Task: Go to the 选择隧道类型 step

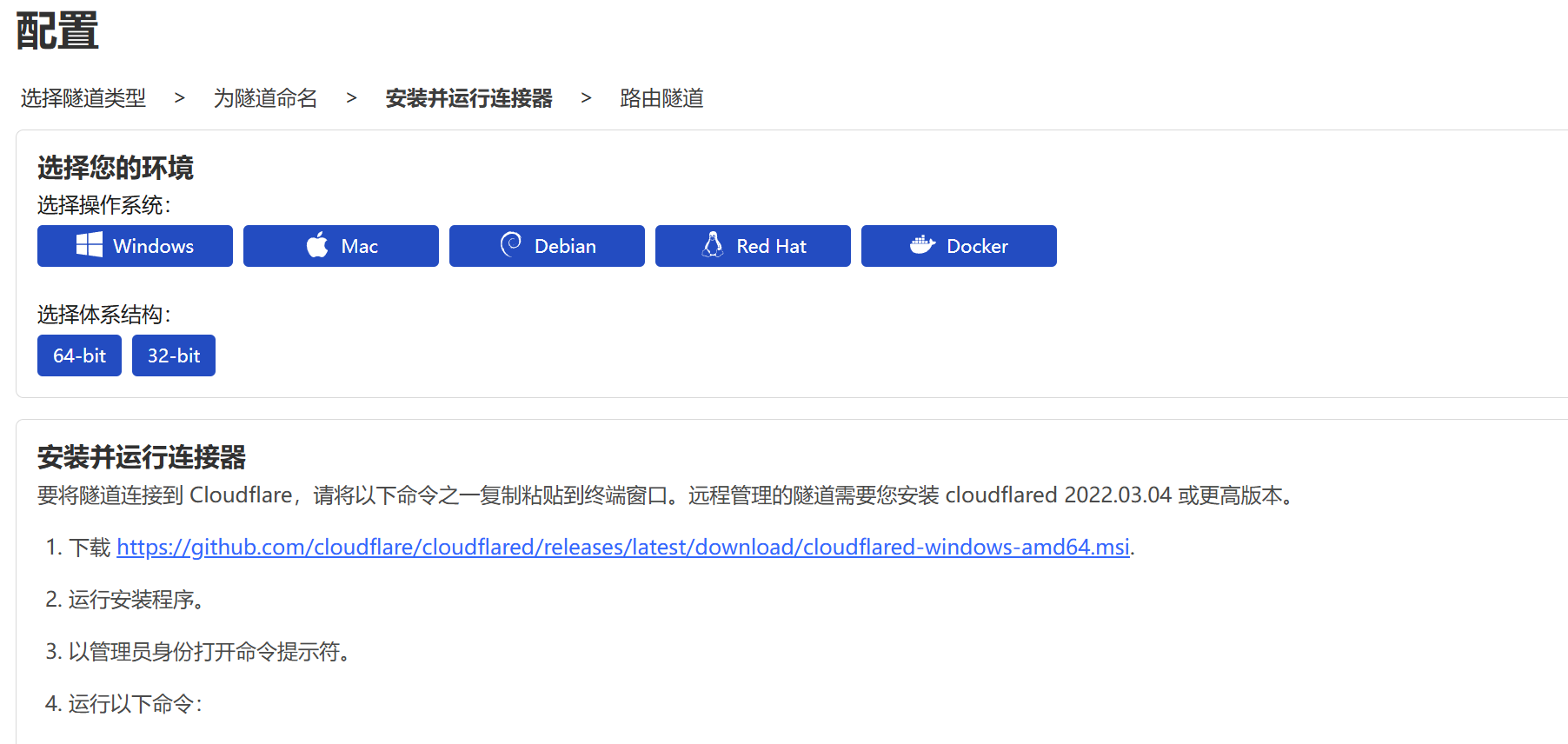Action: pos(83,98)
